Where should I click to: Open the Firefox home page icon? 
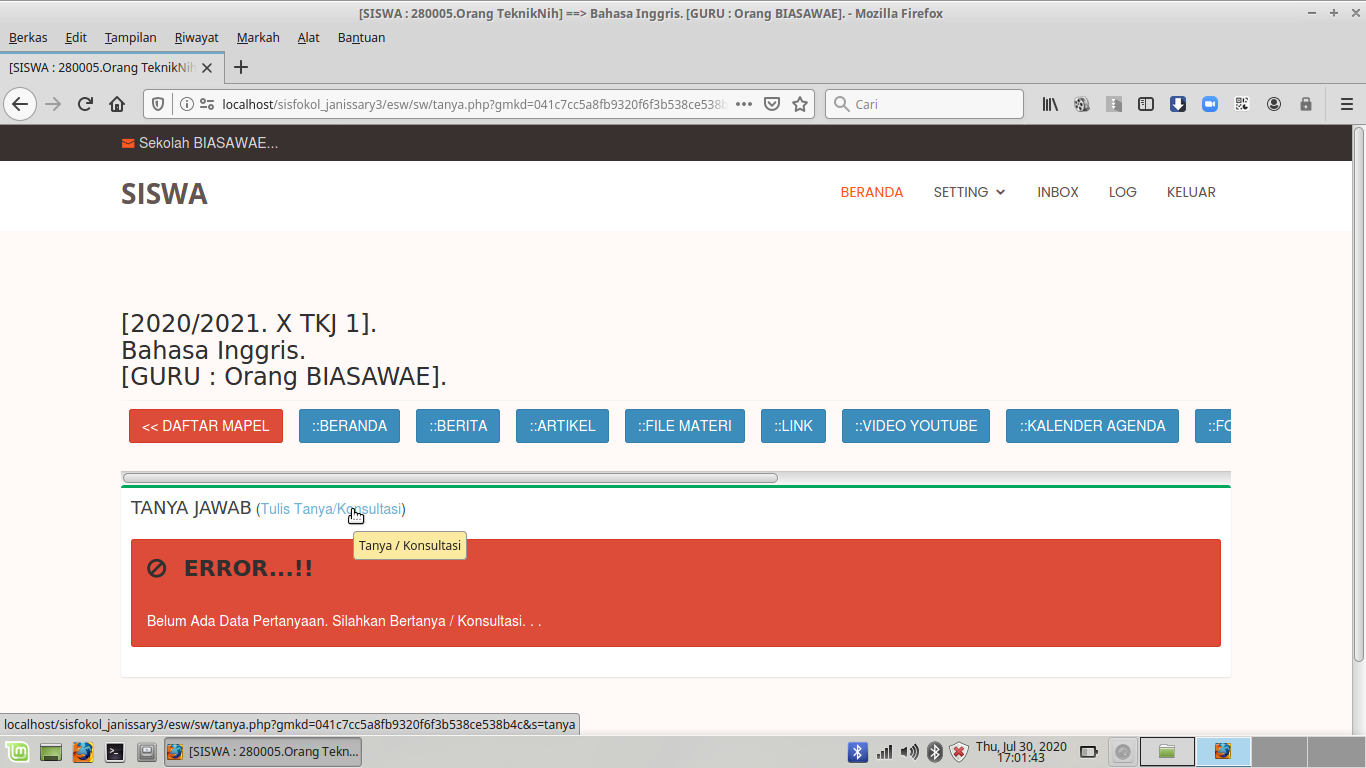[117, 104]
